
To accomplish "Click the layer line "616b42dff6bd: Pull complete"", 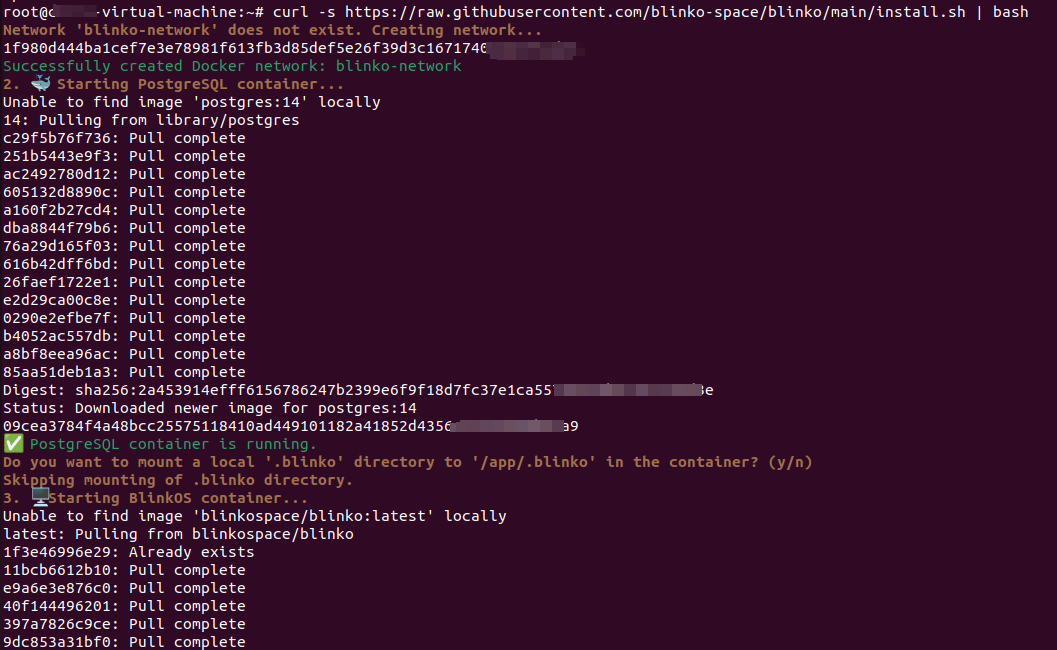I will 124,264.
